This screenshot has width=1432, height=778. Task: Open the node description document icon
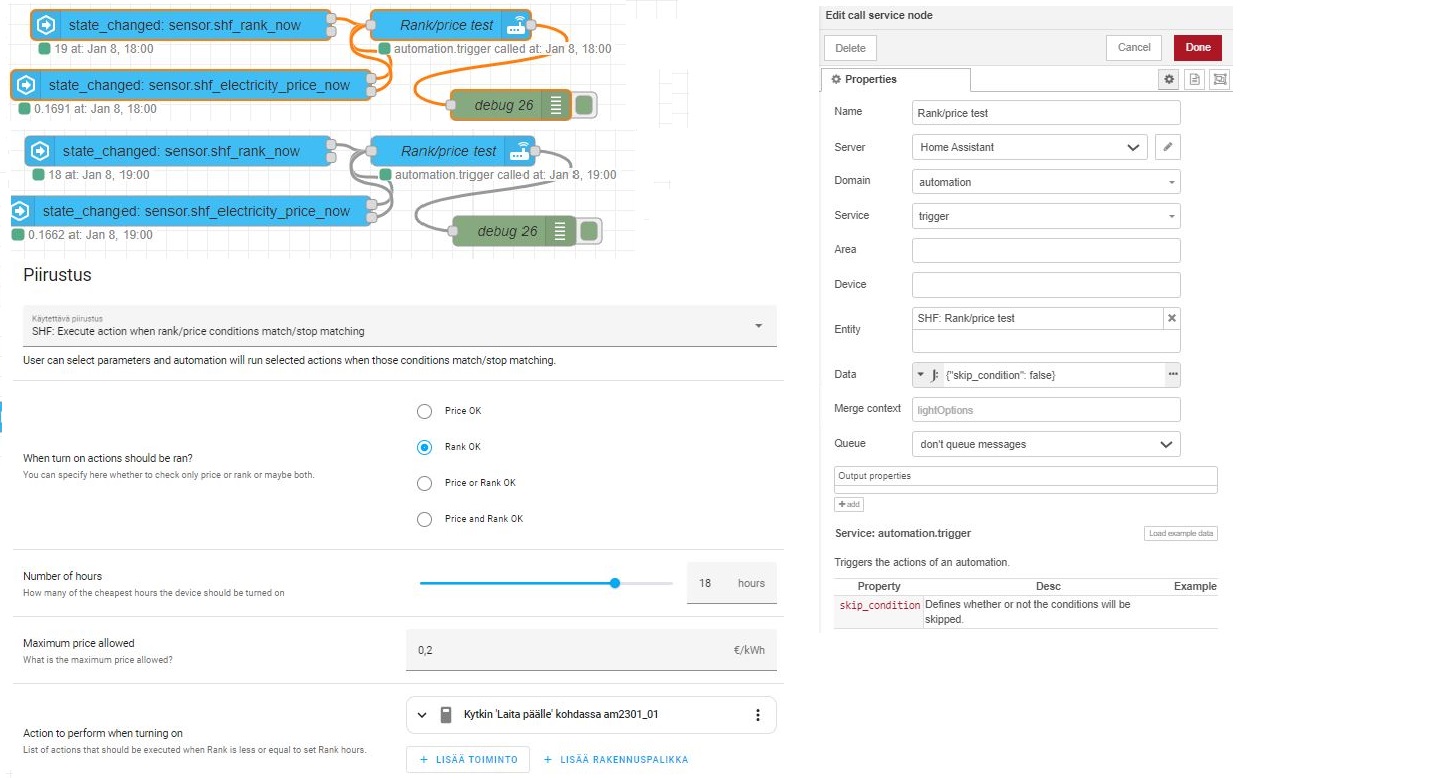(x=1194, y=79)
